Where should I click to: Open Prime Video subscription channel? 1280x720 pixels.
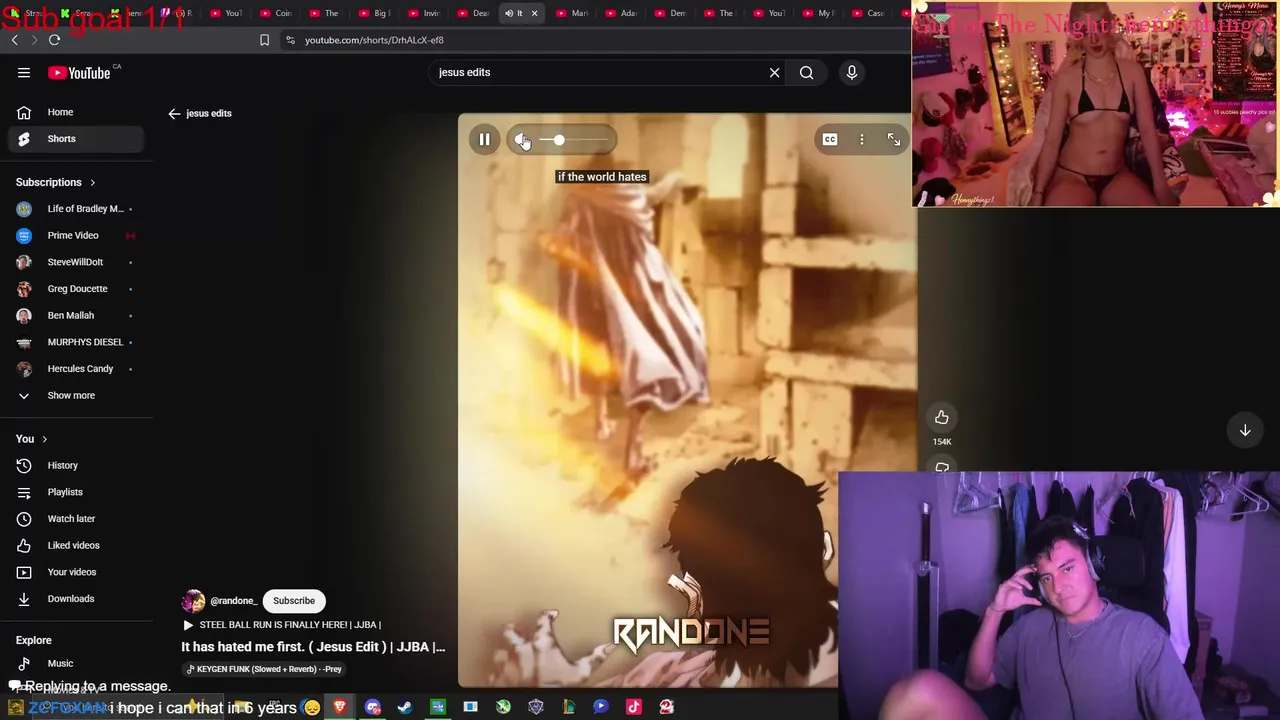(77, 235)
